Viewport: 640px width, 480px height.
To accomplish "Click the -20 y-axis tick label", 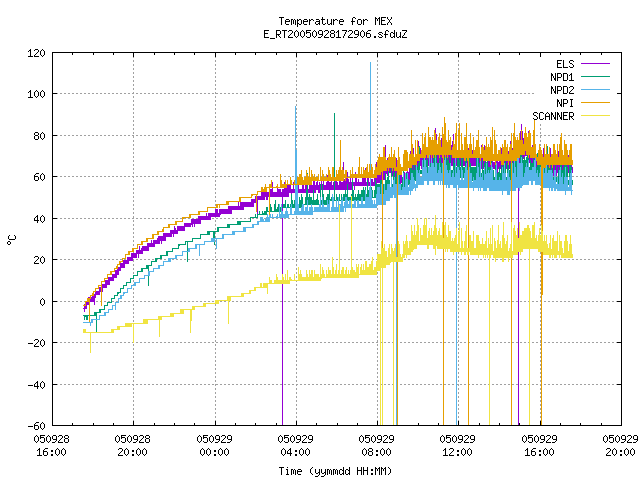I will click(36, 343).
